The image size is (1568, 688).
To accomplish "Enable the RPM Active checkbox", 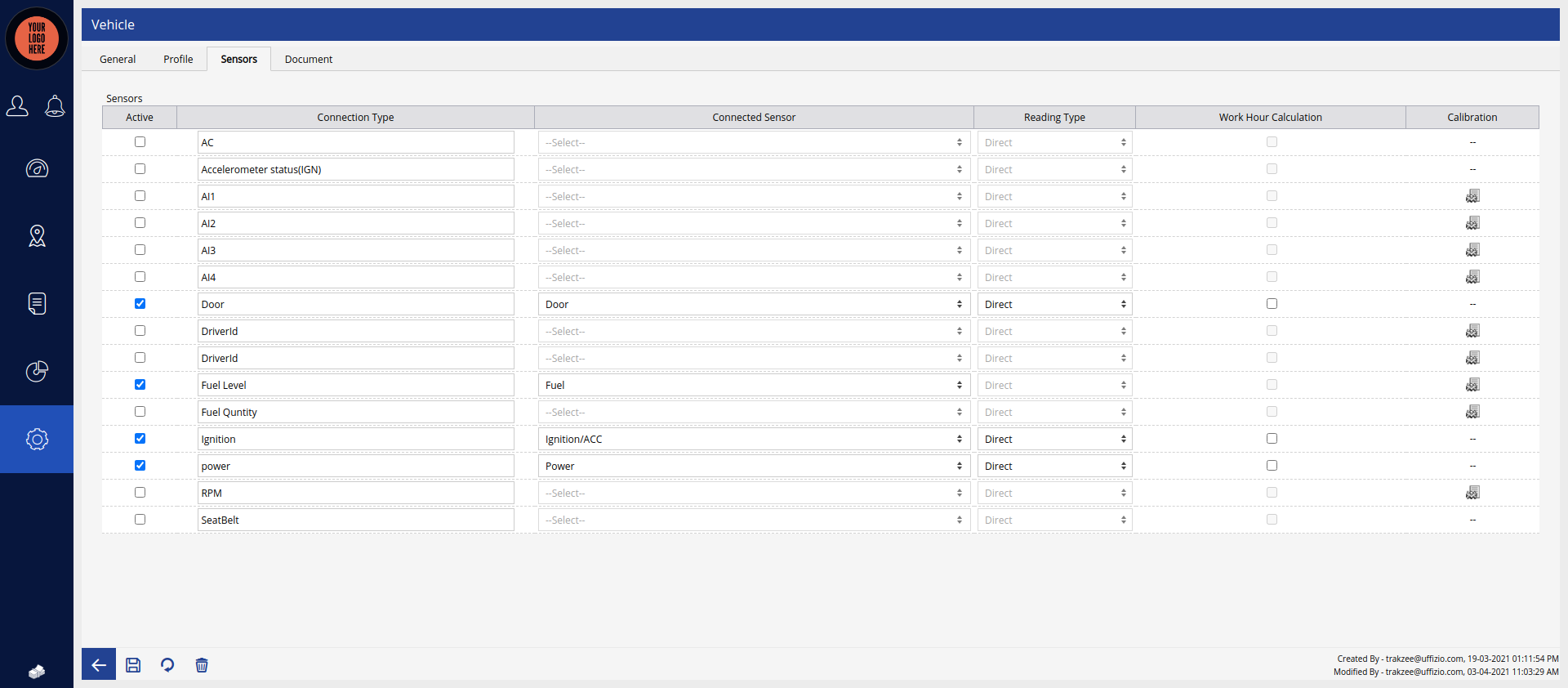I will (x=140, y=493).
